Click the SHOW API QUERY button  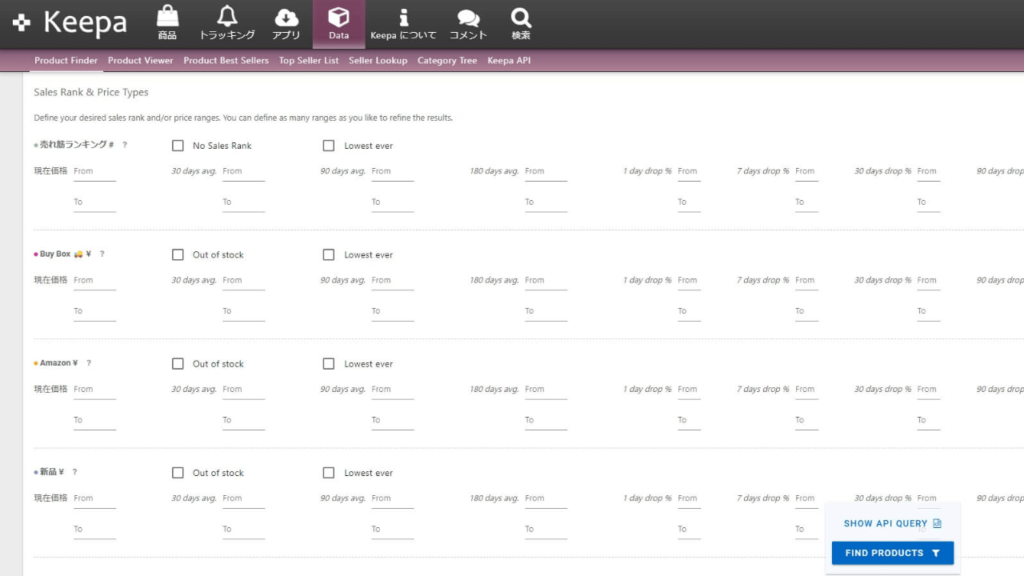[892, 523]
